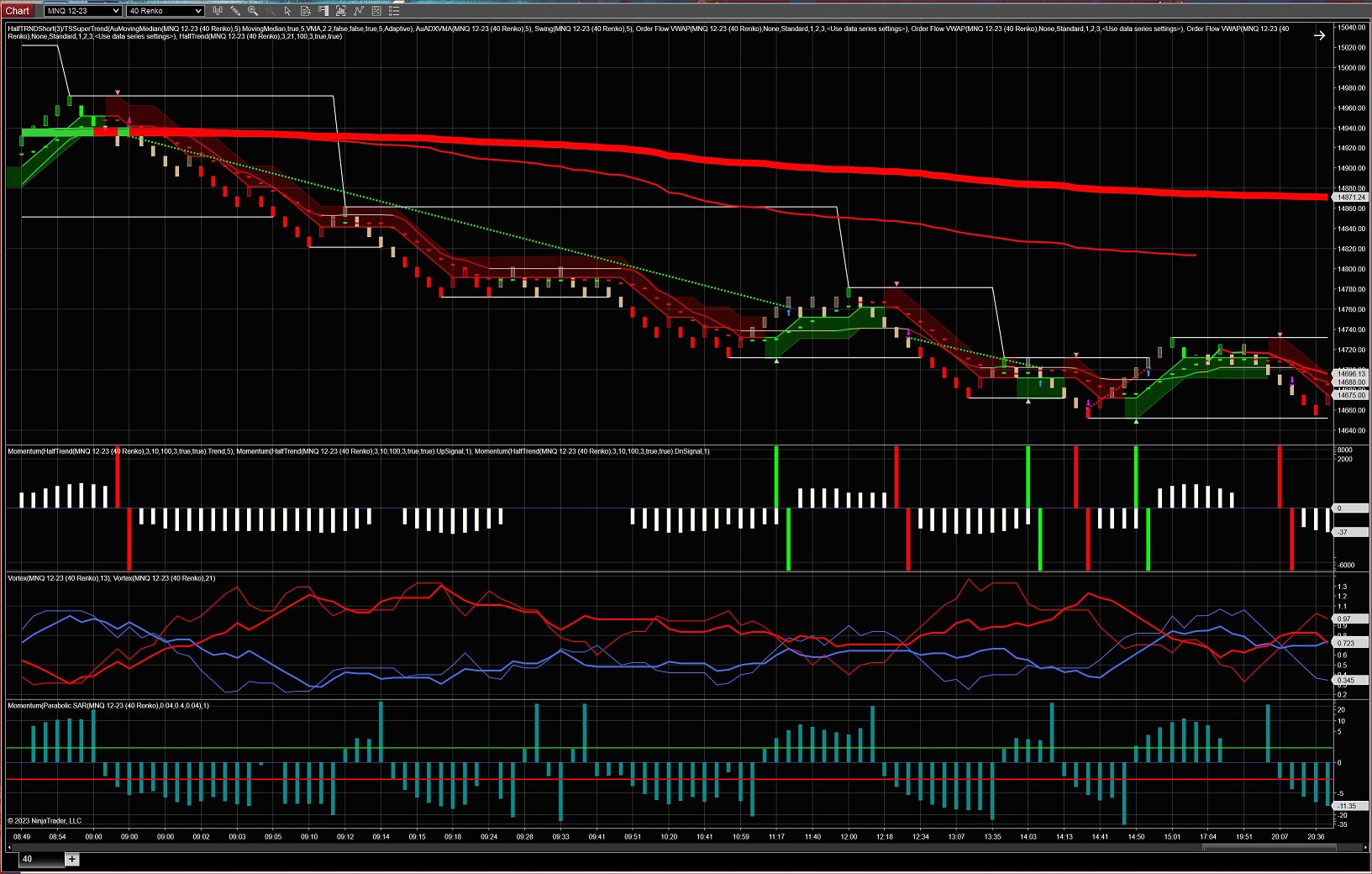This screenshot has width=1372, height=874.
Task: Click the boxed-chart icon beside the list icon
Action: (376, 11)
